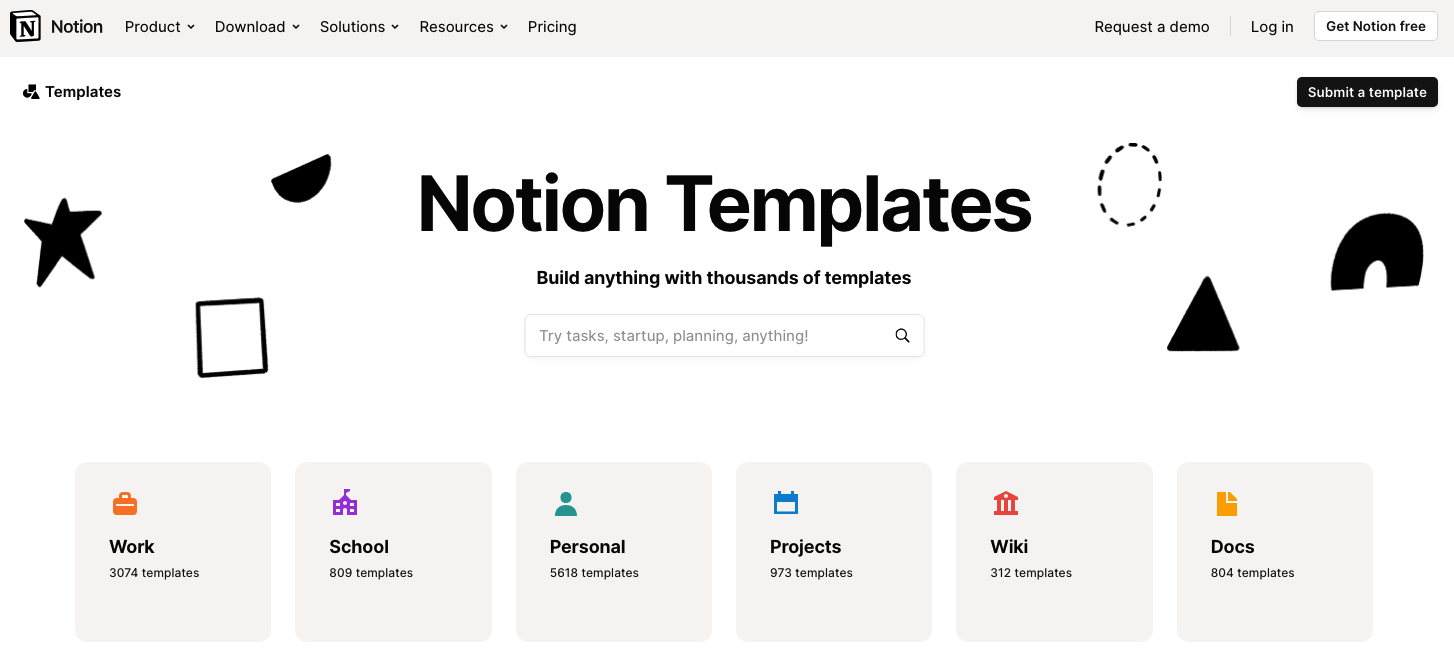Viewport: 1454px width, 657px height.
Task: Click Request a demo link
Action: click(1152, 27)
